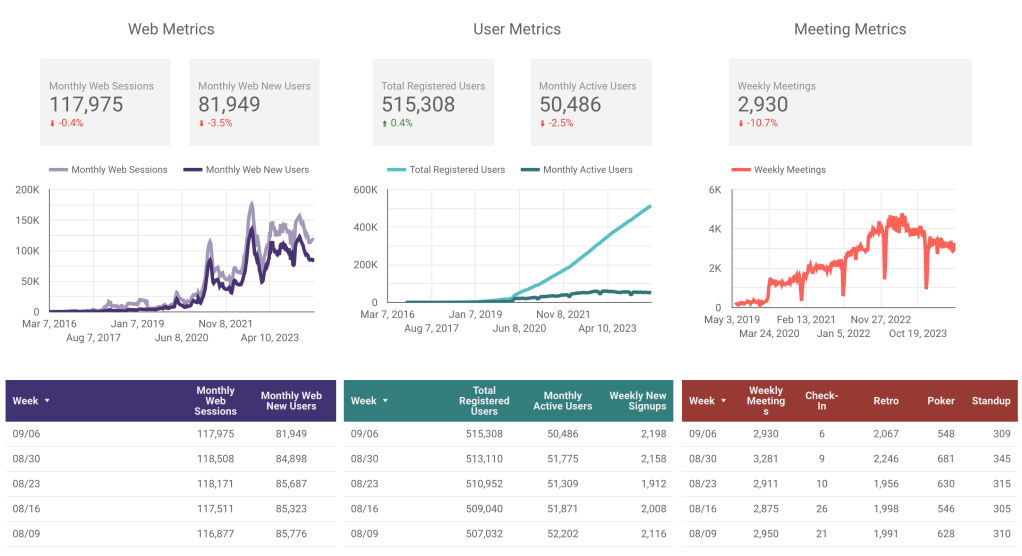This screenshot has width=1022, height=556.
Task: Click Monthly Web New Users column header
Action: [x=291, y=401]
